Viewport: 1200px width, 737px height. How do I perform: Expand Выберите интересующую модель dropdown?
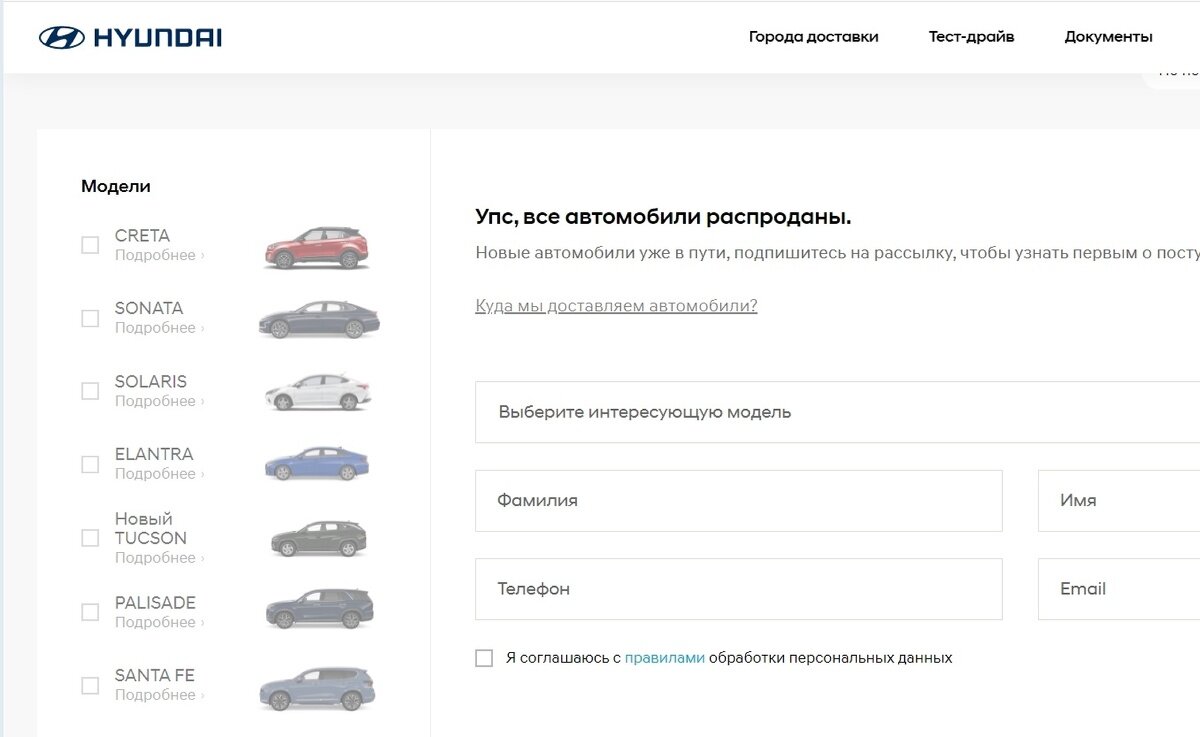(838, 412)
